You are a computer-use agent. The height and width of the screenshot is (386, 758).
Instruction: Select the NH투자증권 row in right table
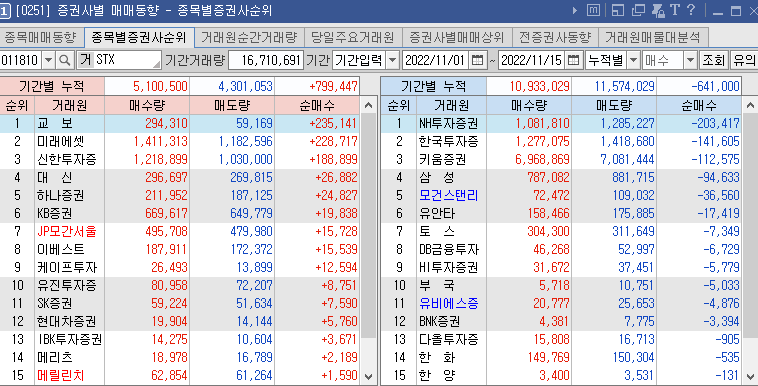[x=561, y=123]
